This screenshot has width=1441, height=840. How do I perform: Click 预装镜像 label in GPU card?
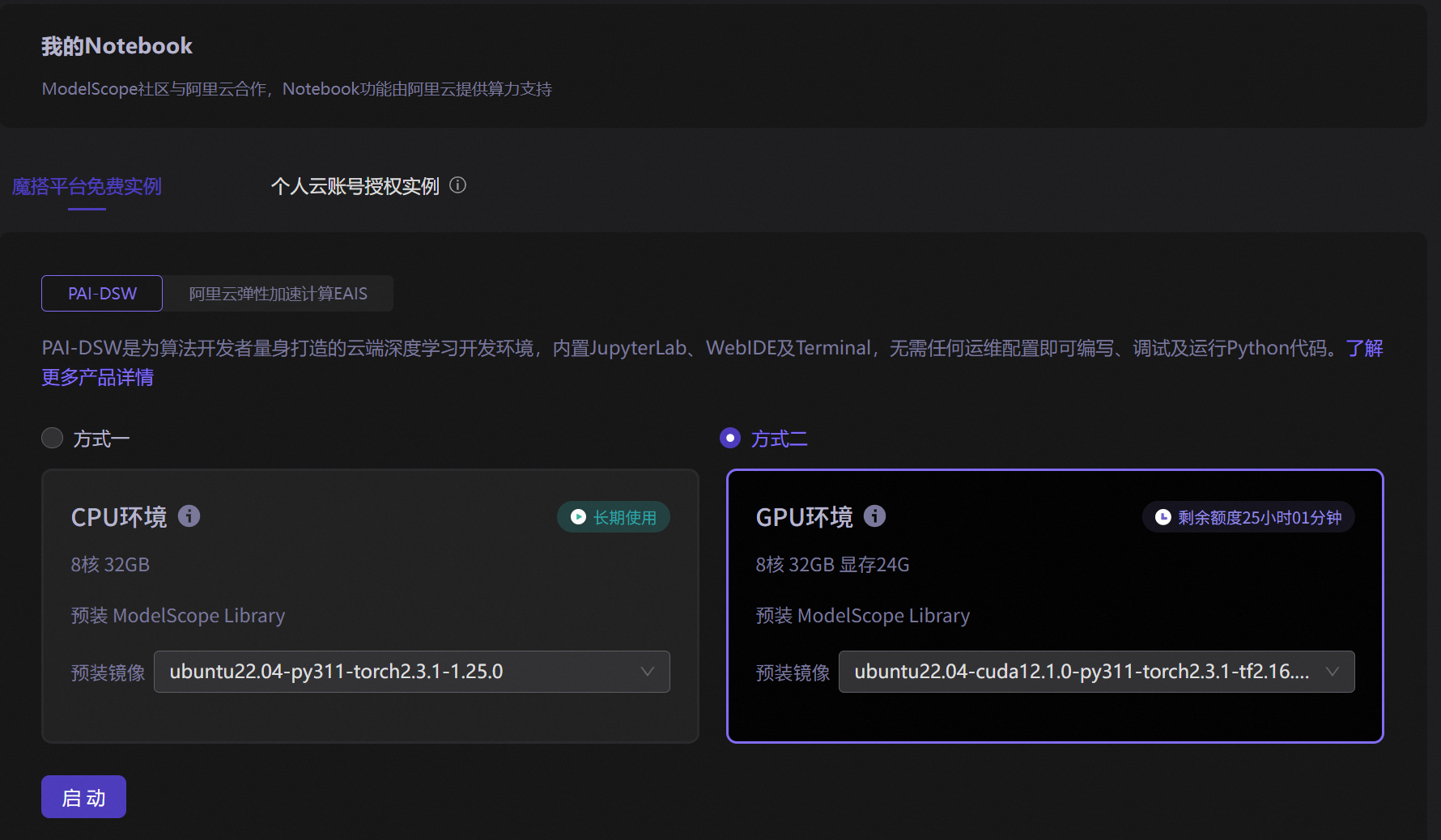point(793,672)
